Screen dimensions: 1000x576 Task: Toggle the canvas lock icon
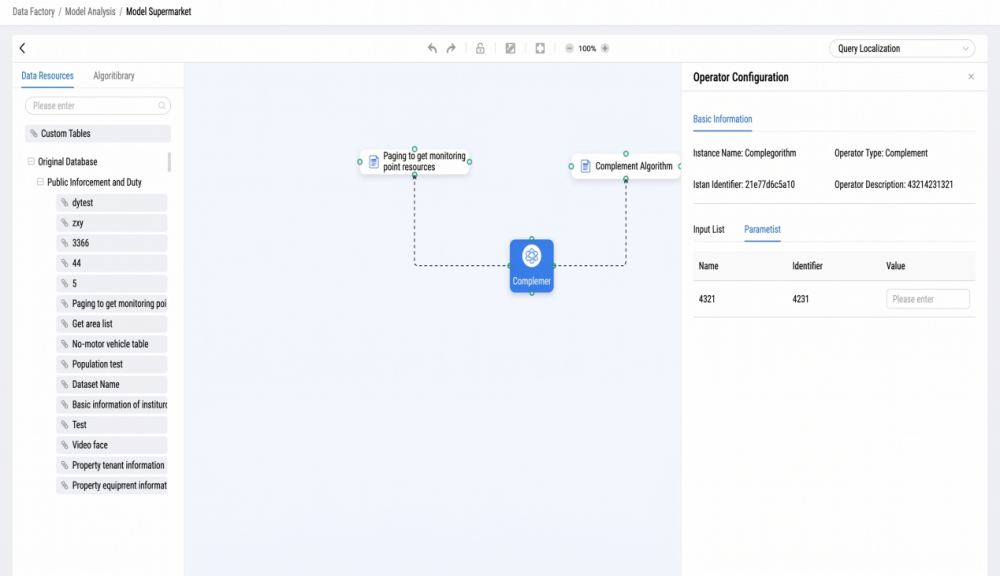tap(480, 48)
